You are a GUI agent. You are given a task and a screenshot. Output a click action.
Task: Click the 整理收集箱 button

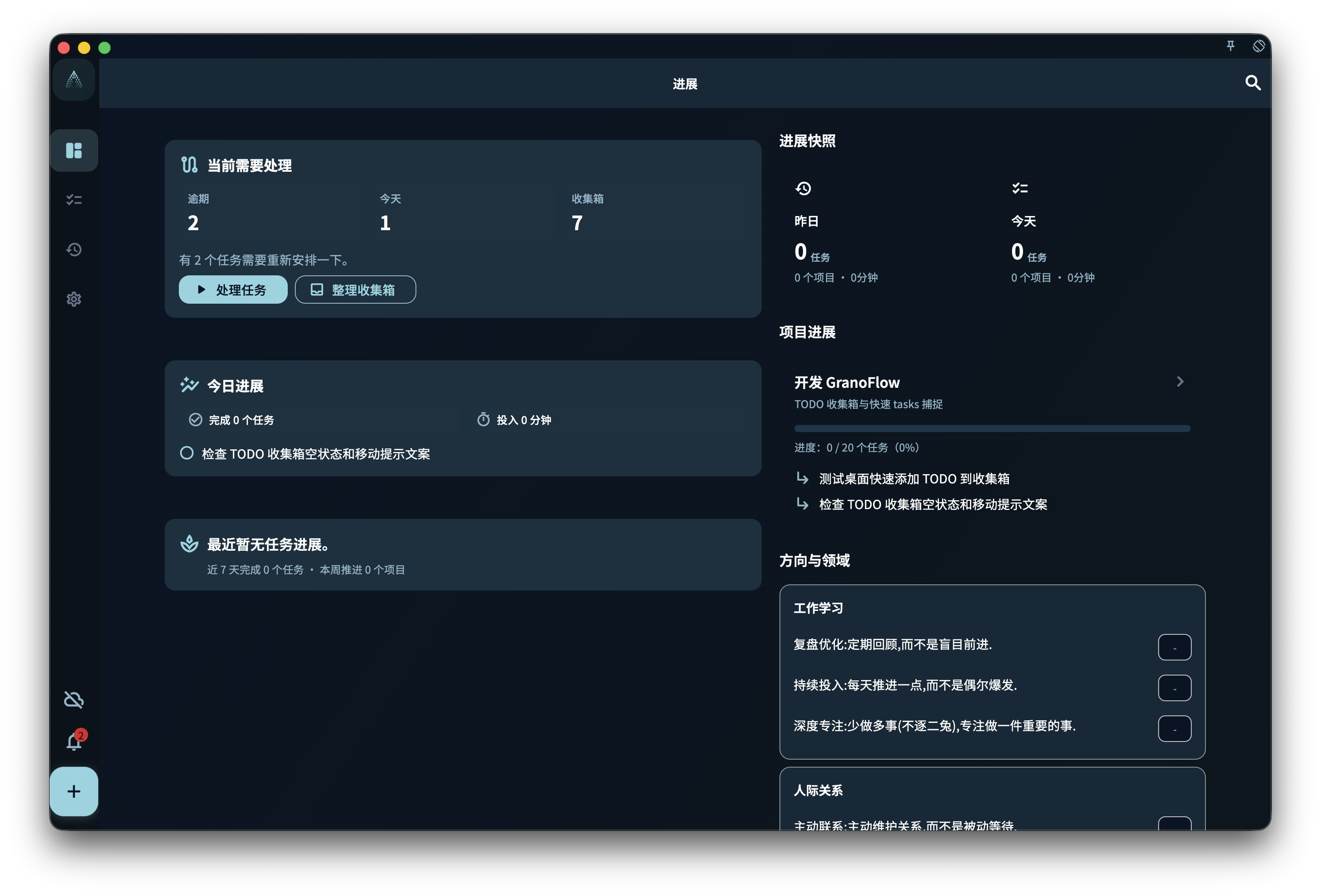click(355, 290)
